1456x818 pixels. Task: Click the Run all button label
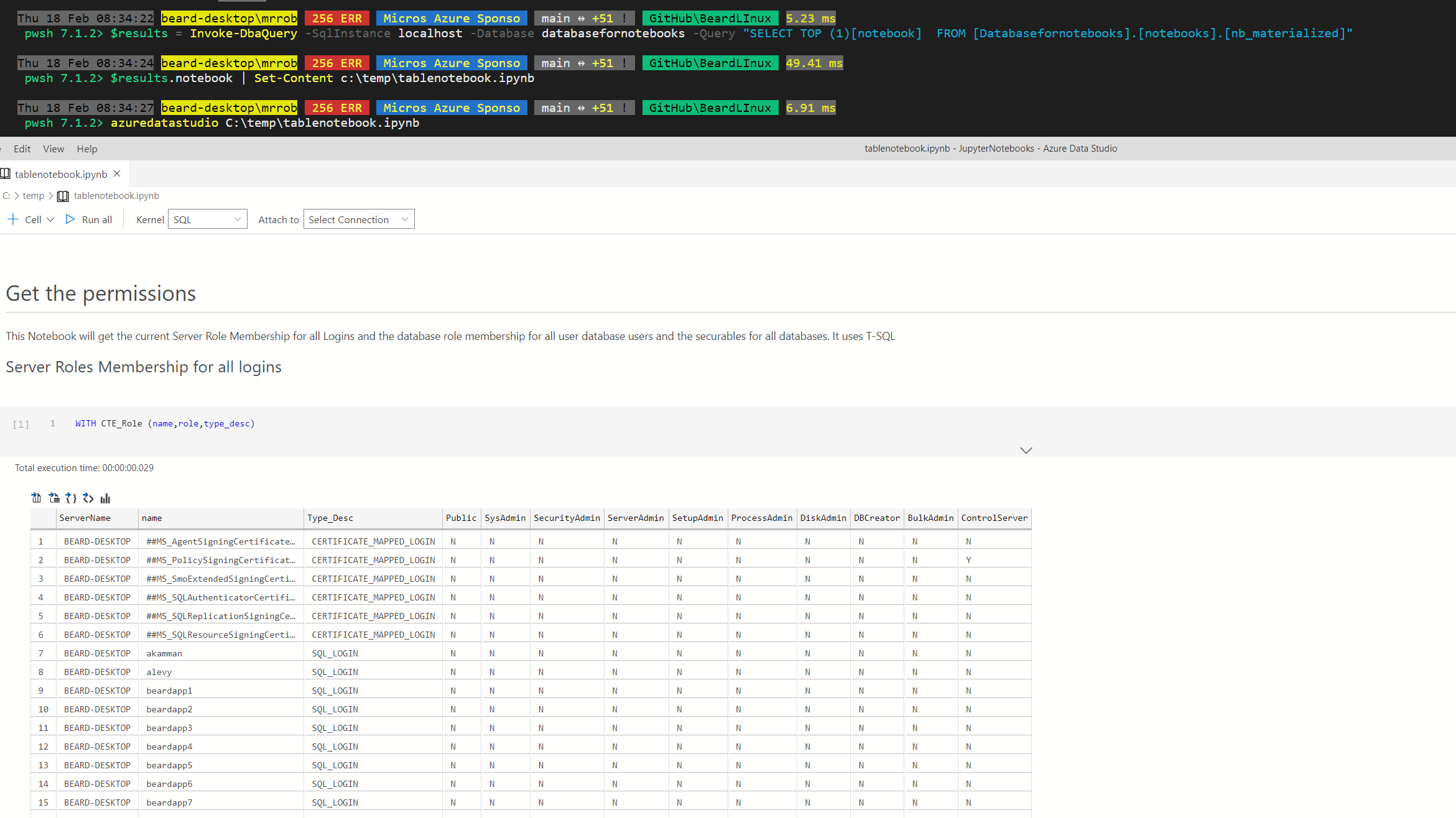[97, 220]
